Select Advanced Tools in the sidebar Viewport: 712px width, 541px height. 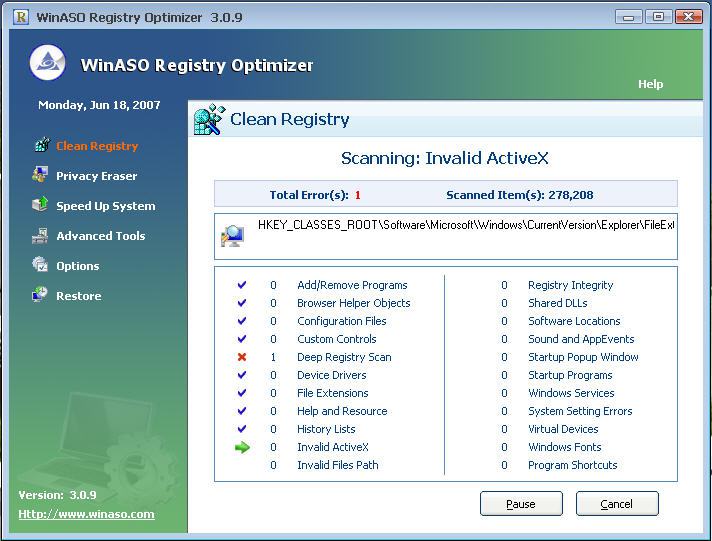click(x=100, y=236)
